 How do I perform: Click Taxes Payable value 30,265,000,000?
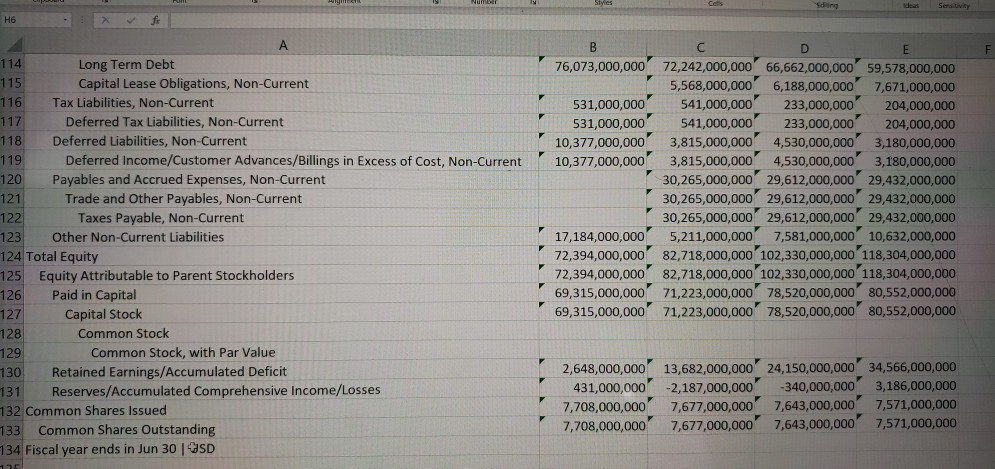pos(707,216)
